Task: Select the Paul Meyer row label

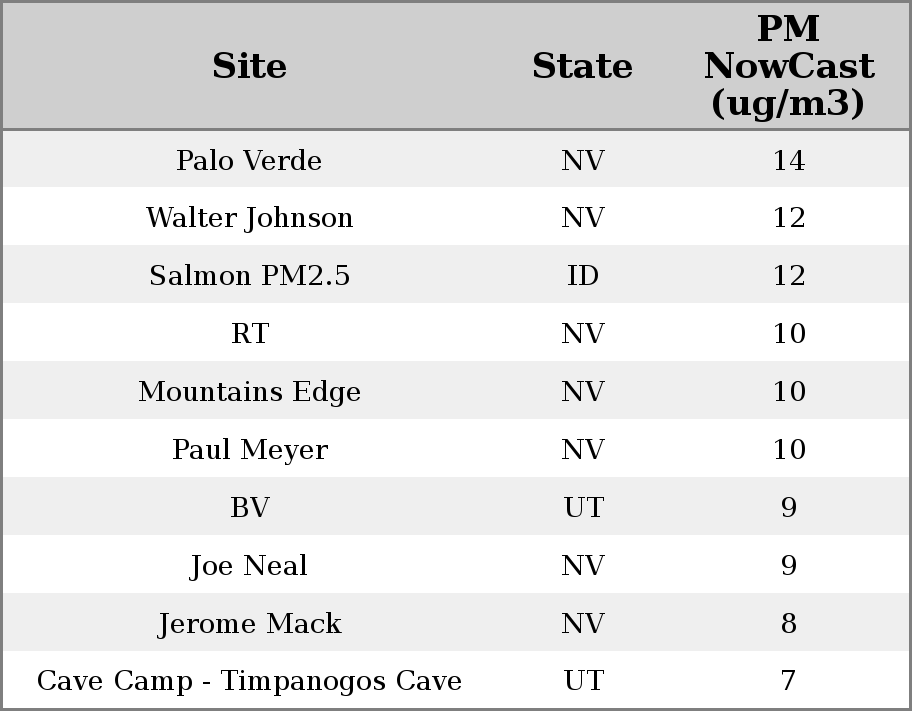Action: pos(249,450)
